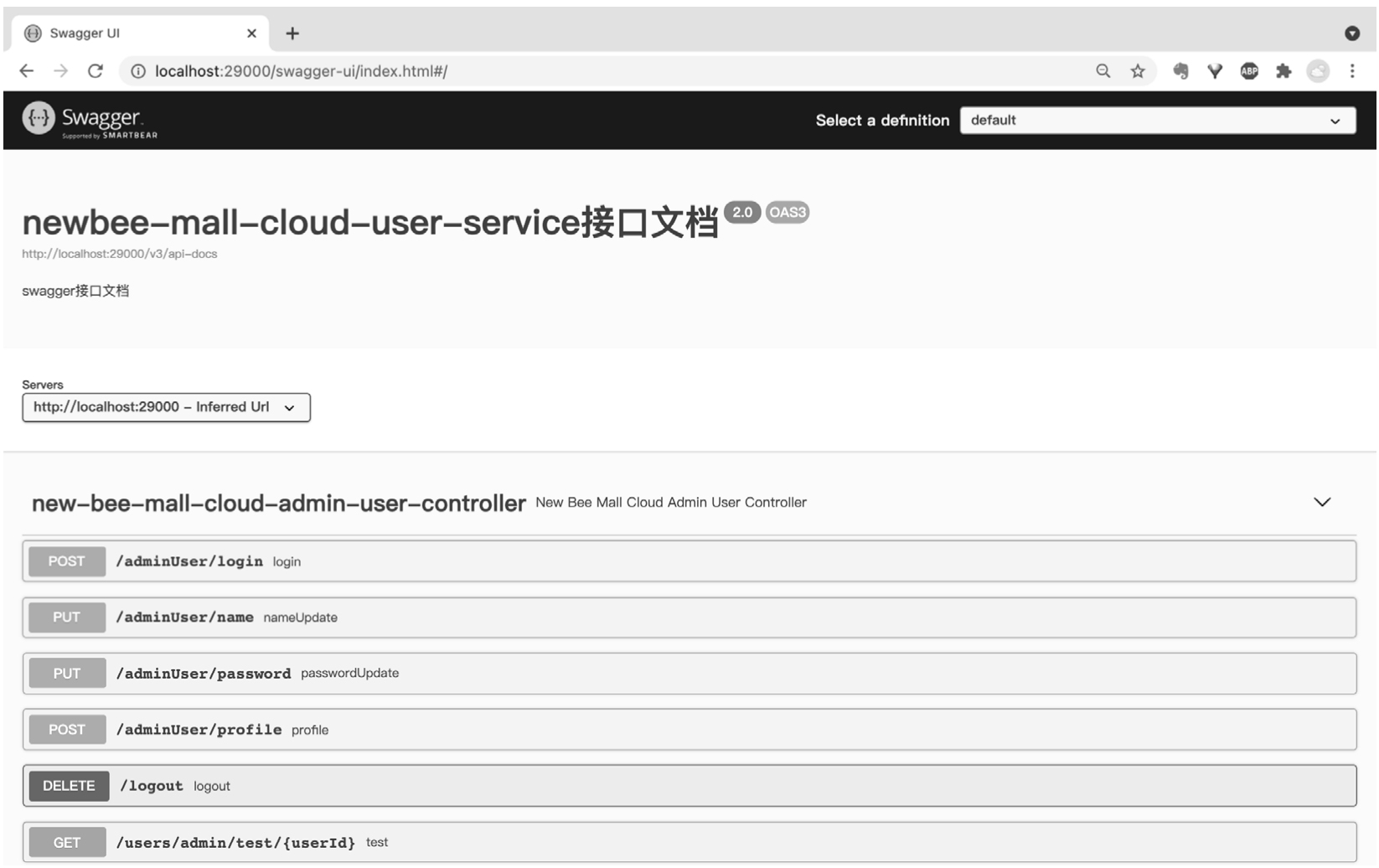This screenshot has height=868, width=1379.
Task: Click the 'Servers' label
Action: pyautogui.click(x=43, y=385)
